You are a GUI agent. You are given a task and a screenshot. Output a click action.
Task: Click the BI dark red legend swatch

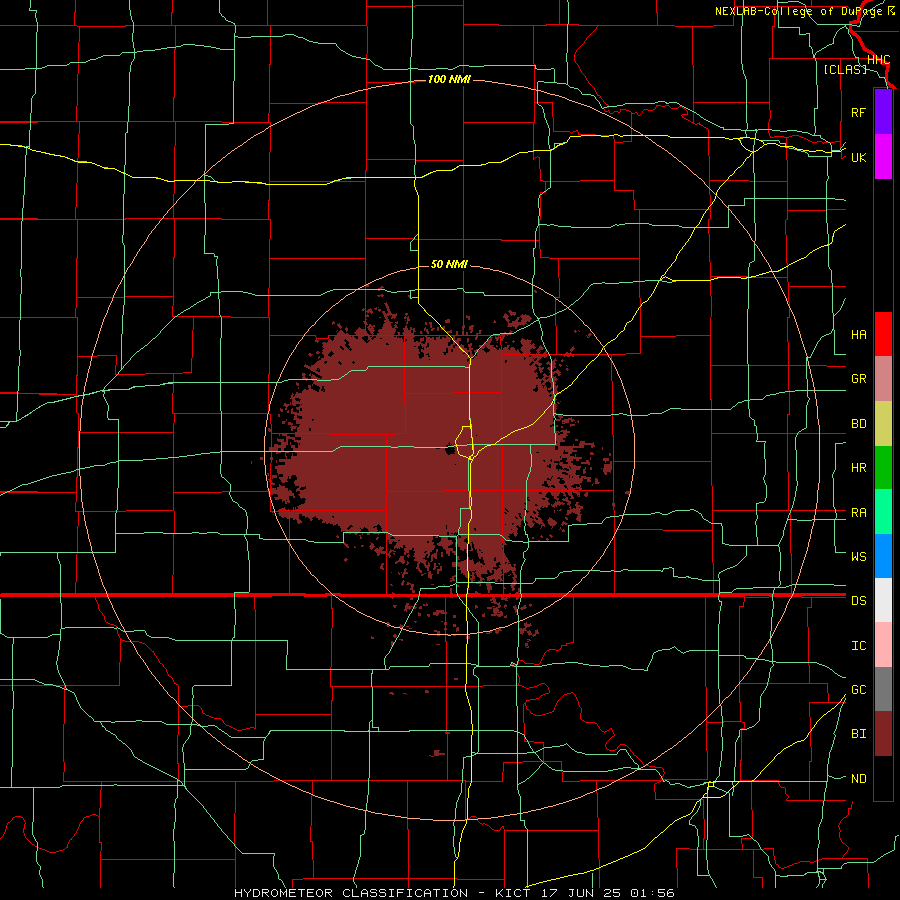tap(883, 734)
